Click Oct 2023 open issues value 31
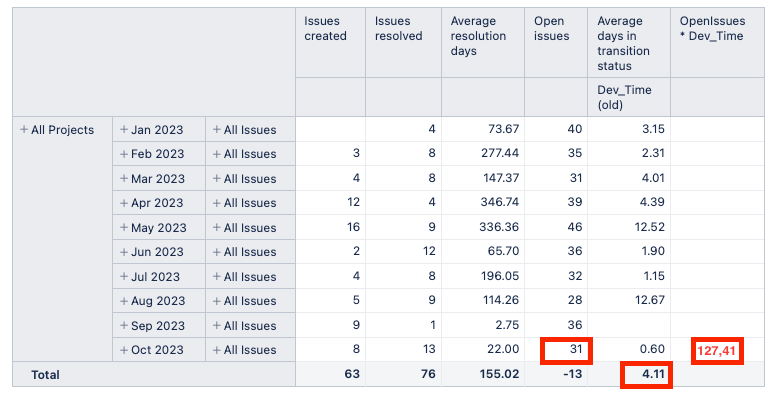The height and width of the screenshot is (399, 778). (x=576, y=349)
